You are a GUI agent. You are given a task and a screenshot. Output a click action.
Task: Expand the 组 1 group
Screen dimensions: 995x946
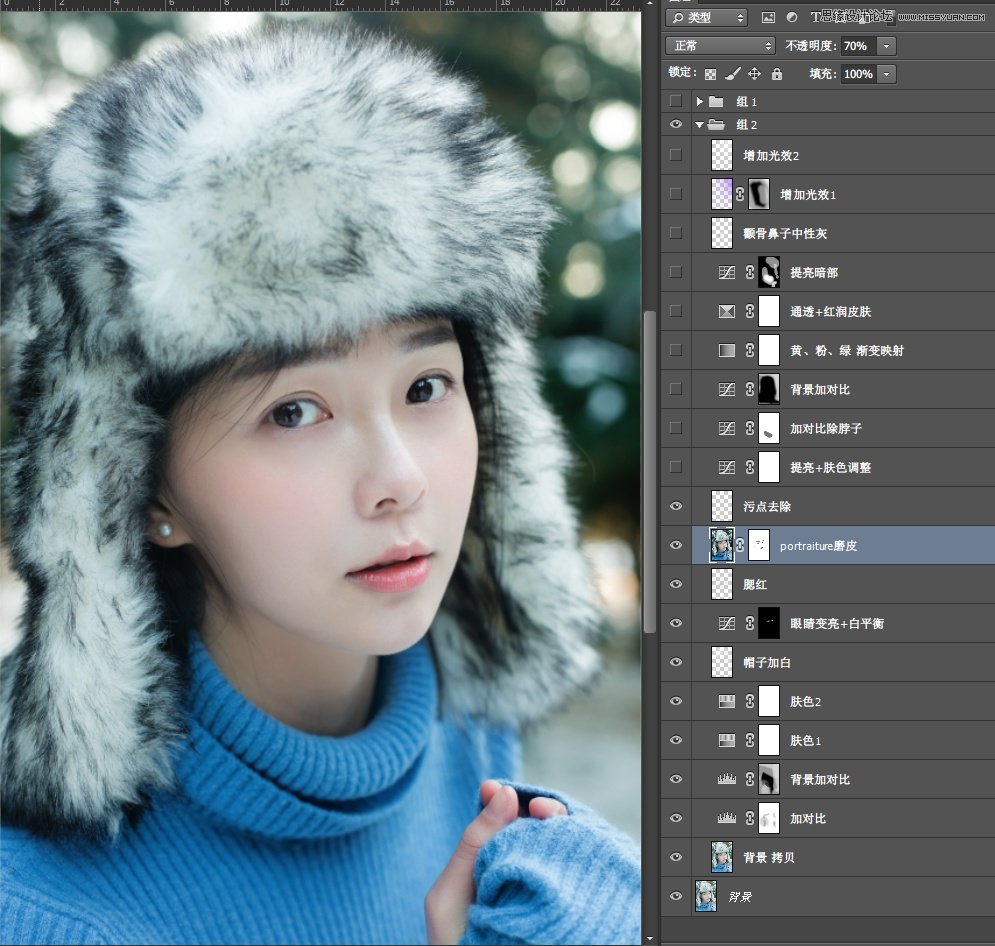pos(700,101)
